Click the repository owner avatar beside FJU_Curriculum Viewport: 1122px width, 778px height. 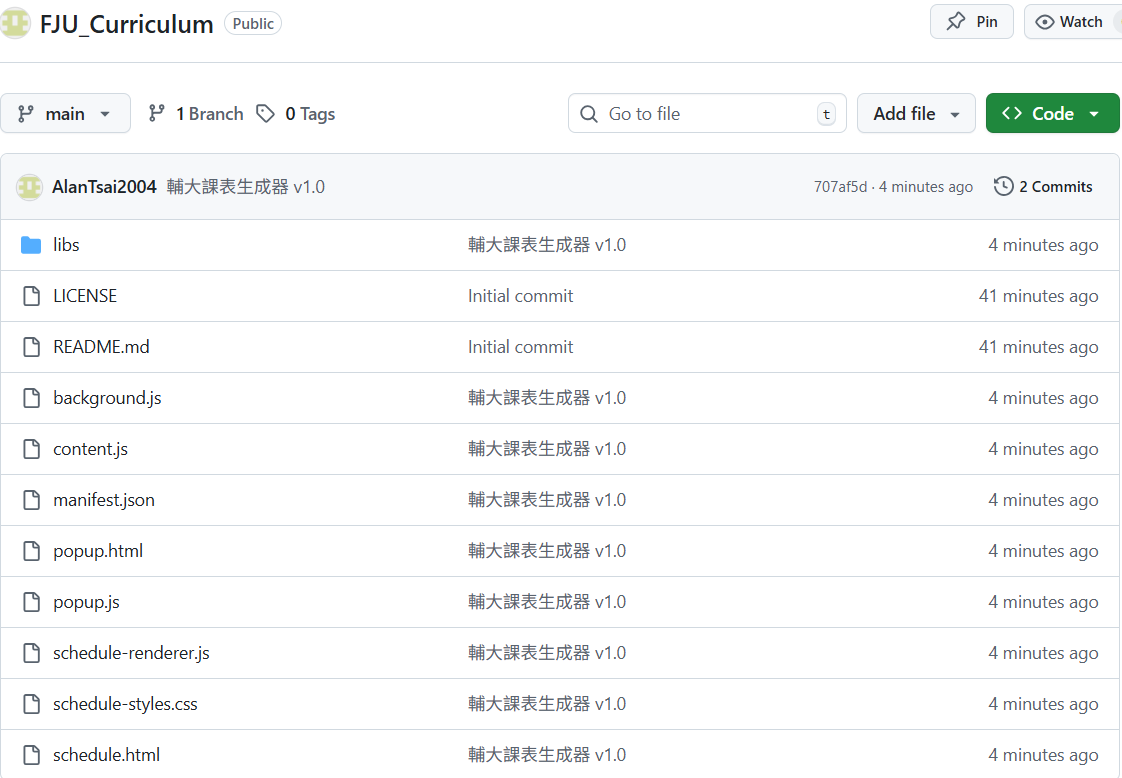coord(14,23)
